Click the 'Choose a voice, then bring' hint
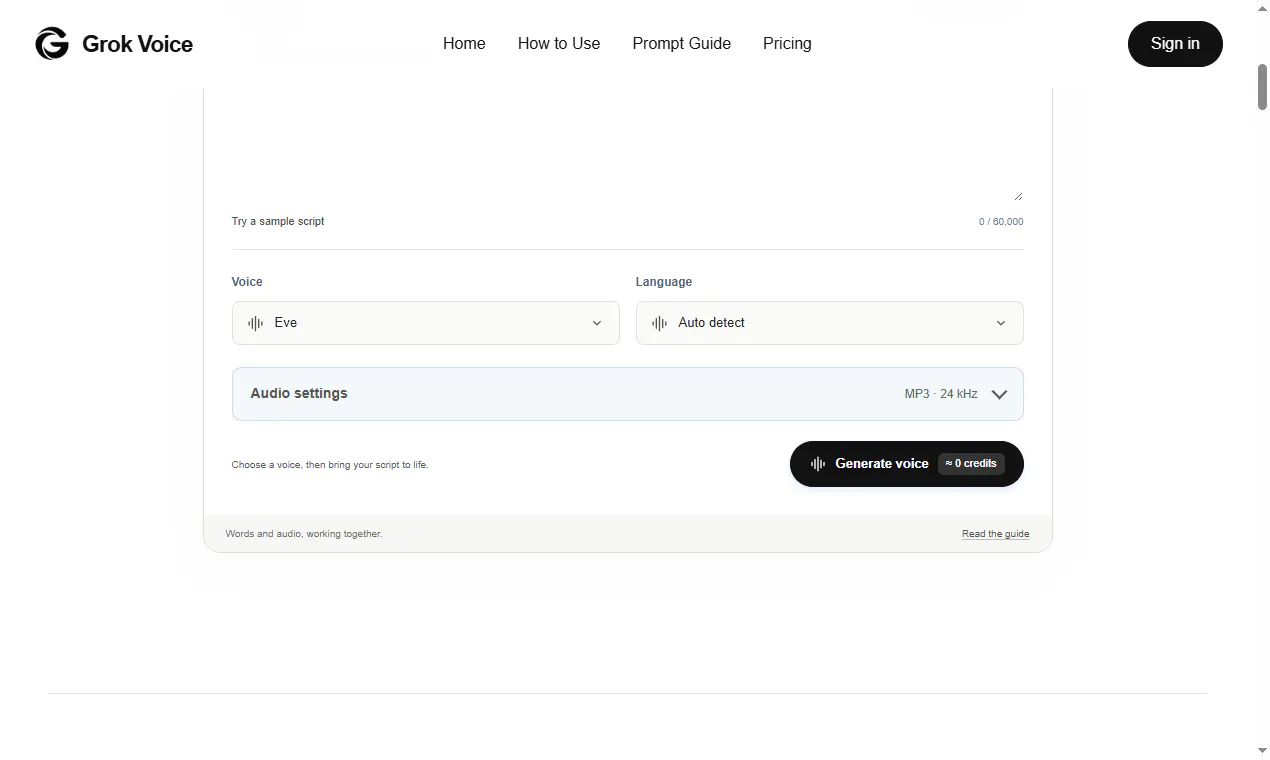The width and height of the screenshot is (1270, 760). point(330,465)
